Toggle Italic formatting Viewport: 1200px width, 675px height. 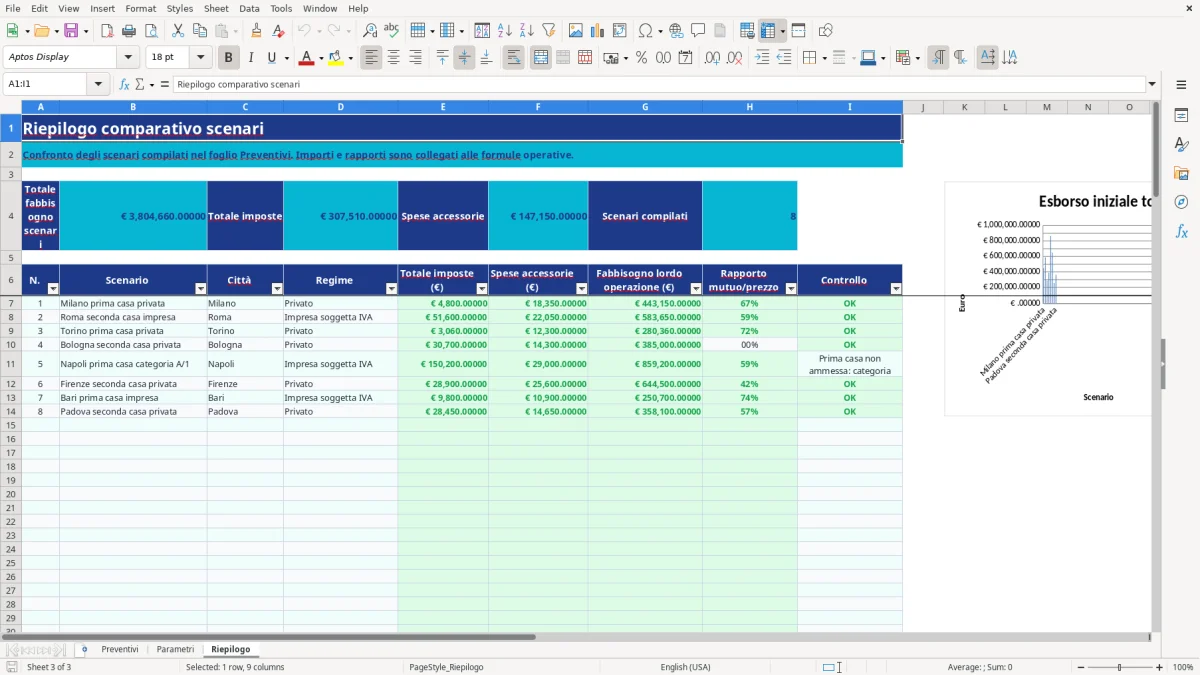coord(250,58)
